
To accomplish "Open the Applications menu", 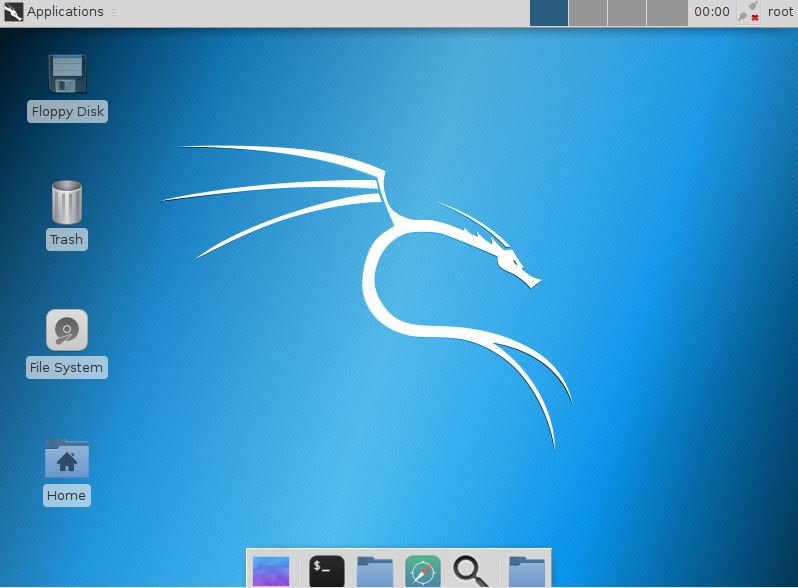I will (53, 12).
